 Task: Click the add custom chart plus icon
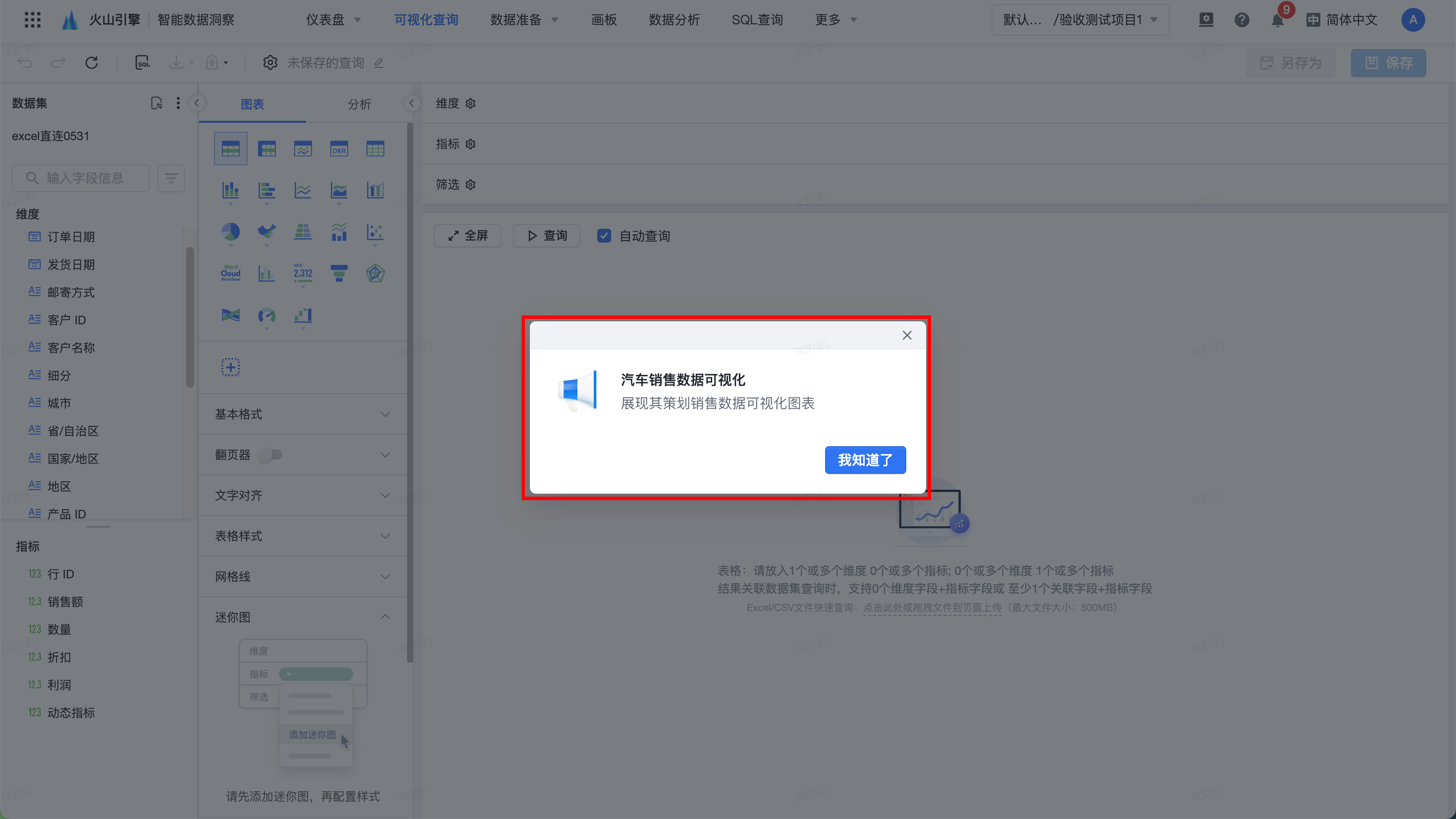[231, 367]
